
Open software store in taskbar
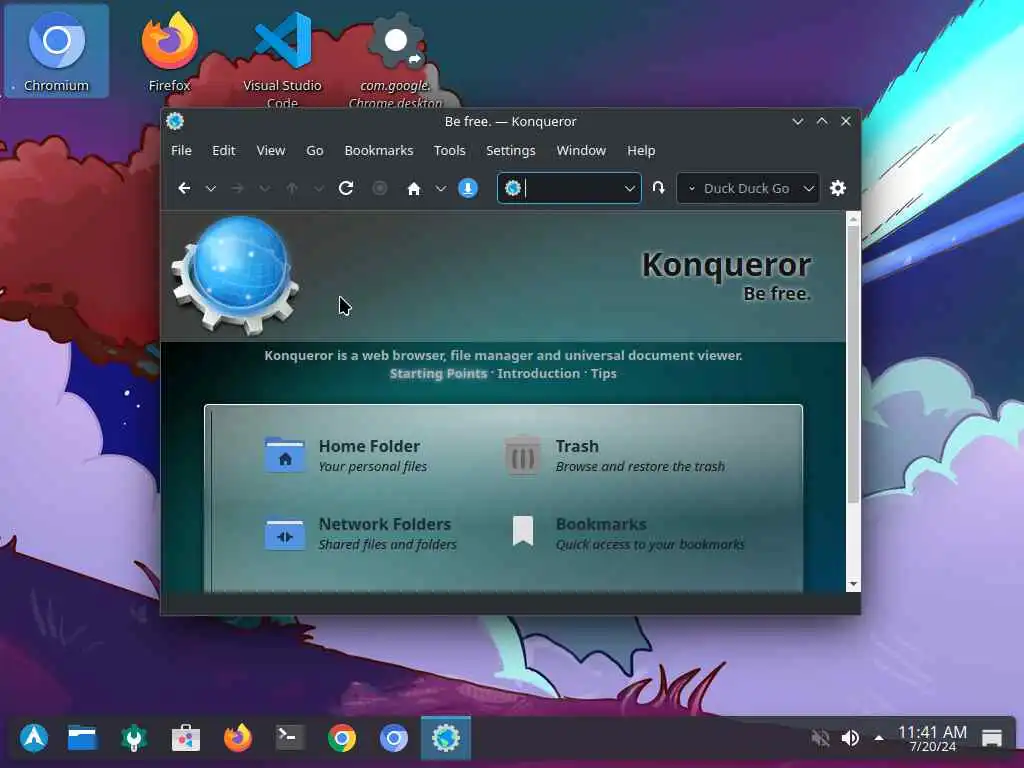(x=185, y=738)
